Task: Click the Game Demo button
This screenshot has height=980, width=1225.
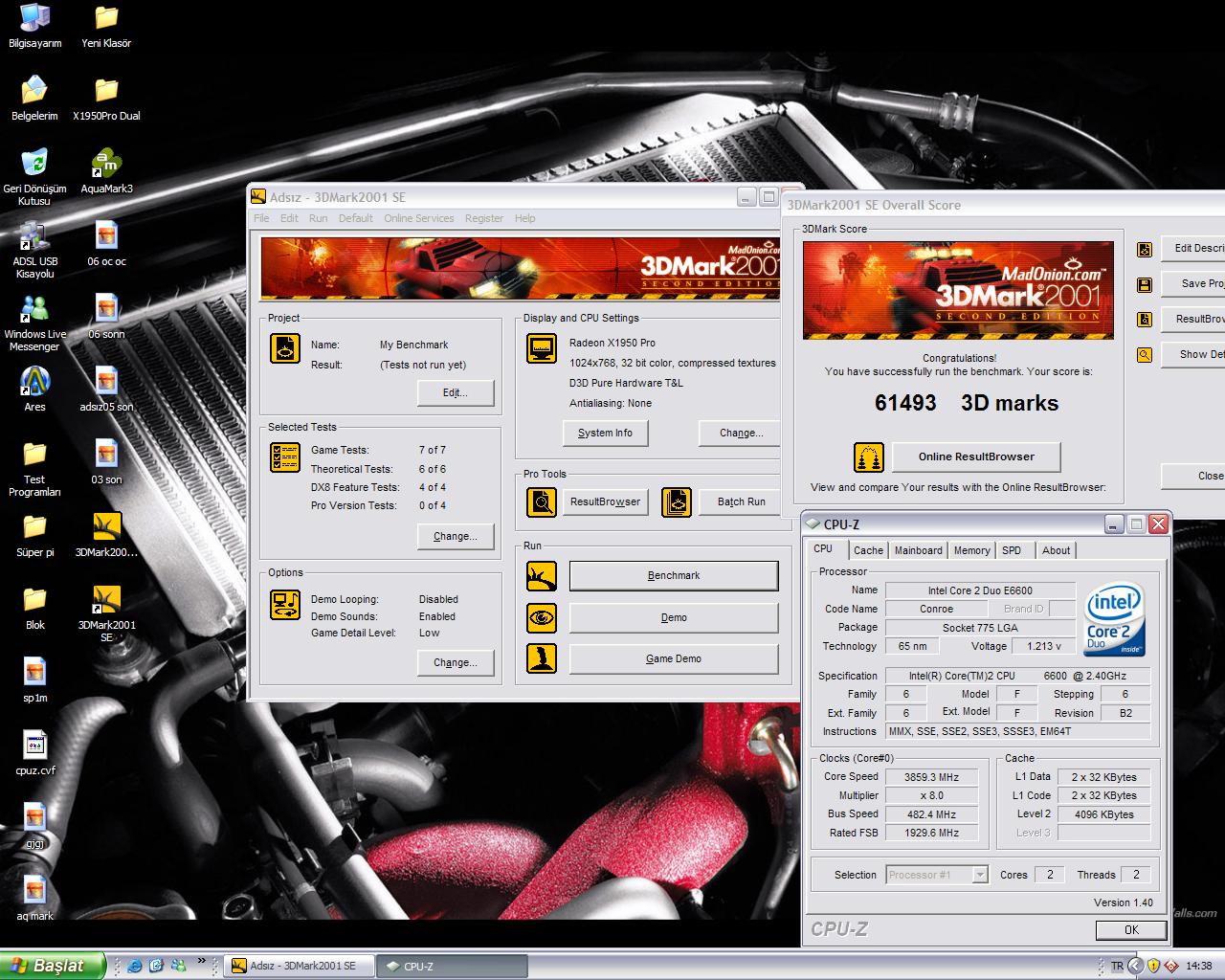Action: [x=674, y=658]
